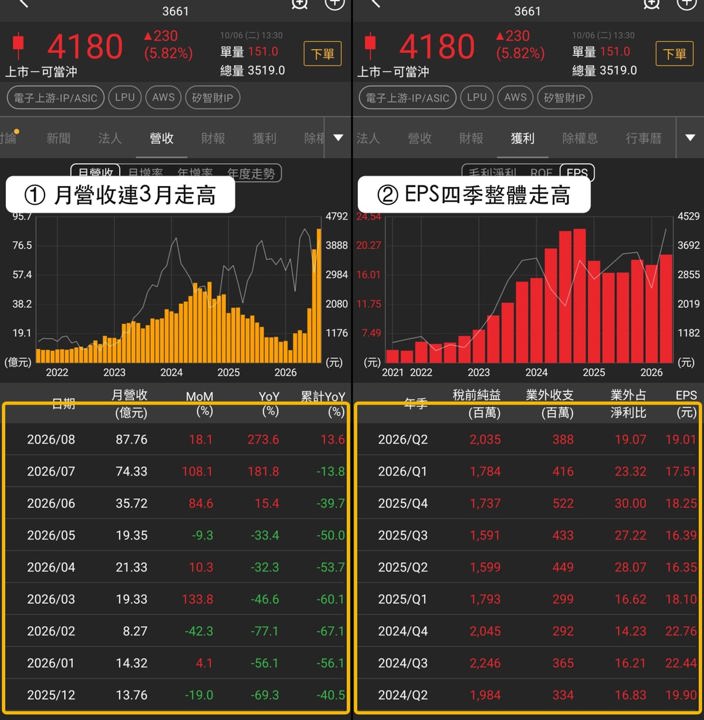
Task: Switch to 財報 tab in left panel
Action: coord(213,138)
